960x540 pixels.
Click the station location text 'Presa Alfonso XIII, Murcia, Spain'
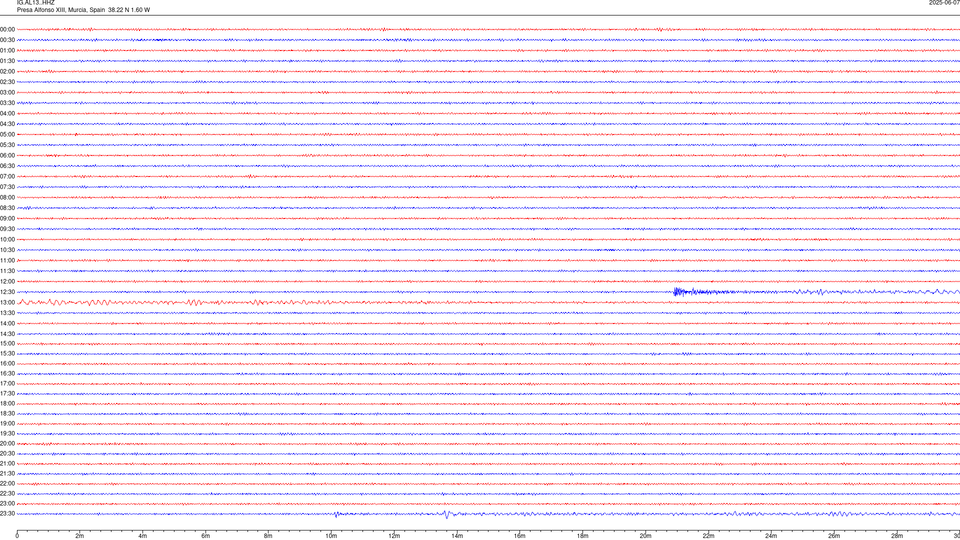coord(61,10)
